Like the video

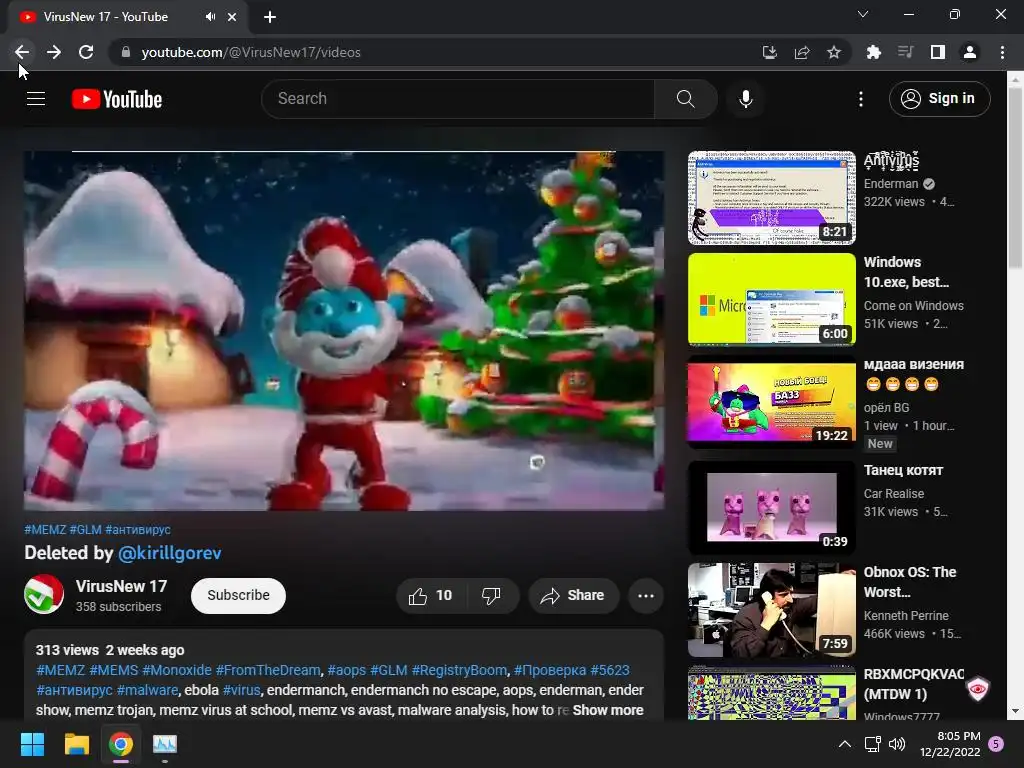430,596
